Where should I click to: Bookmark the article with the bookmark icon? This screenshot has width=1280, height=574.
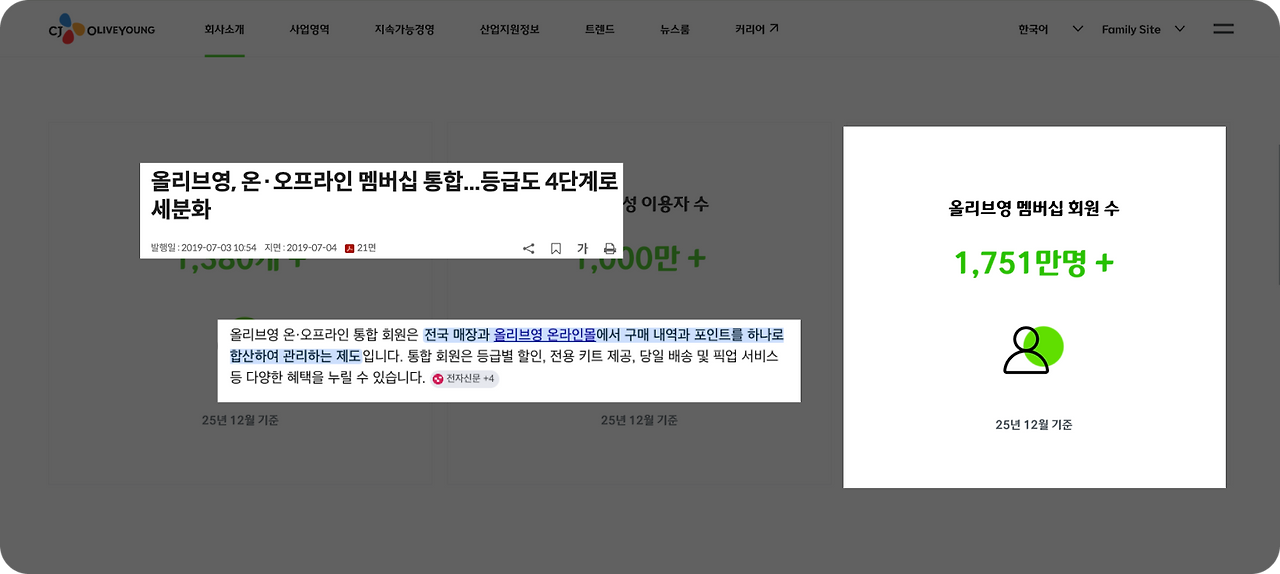tap(556, 248)
